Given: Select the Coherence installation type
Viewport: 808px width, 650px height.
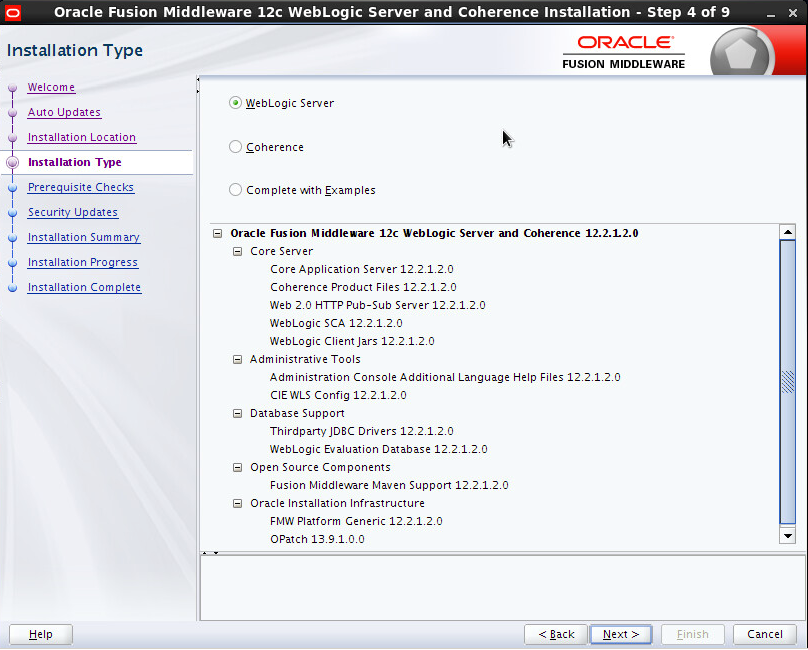Looking at the screenshot, I should click(x=235, y=147).
